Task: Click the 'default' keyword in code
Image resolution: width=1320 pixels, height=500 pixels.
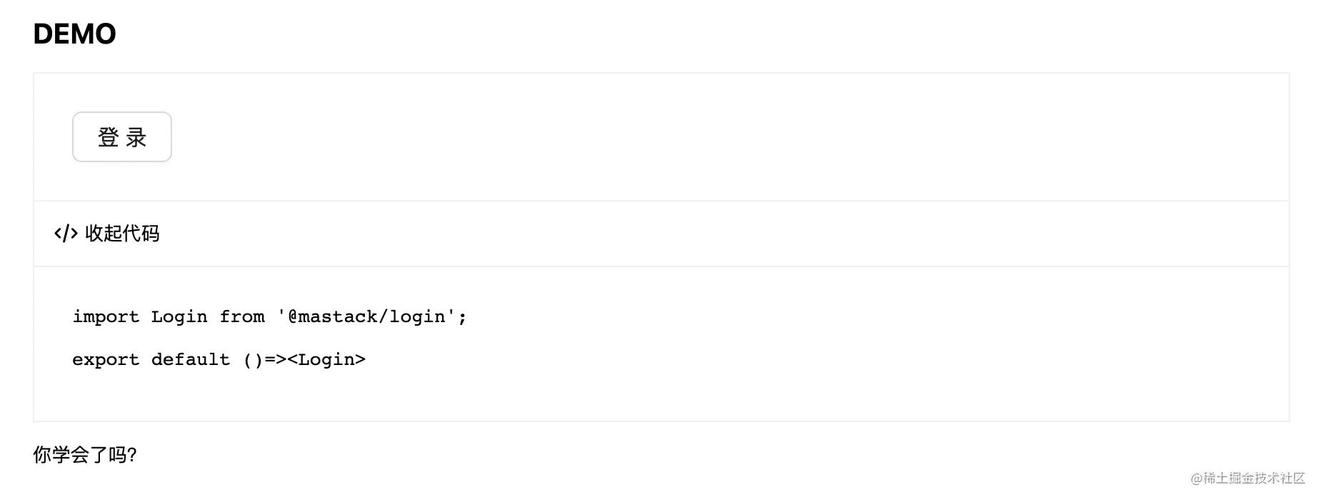Action: pos(191,360)
